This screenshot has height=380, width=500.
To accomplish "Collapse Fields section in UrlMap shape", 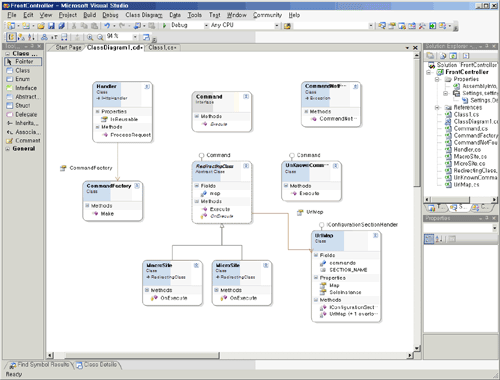I will [x=316, y=255].
